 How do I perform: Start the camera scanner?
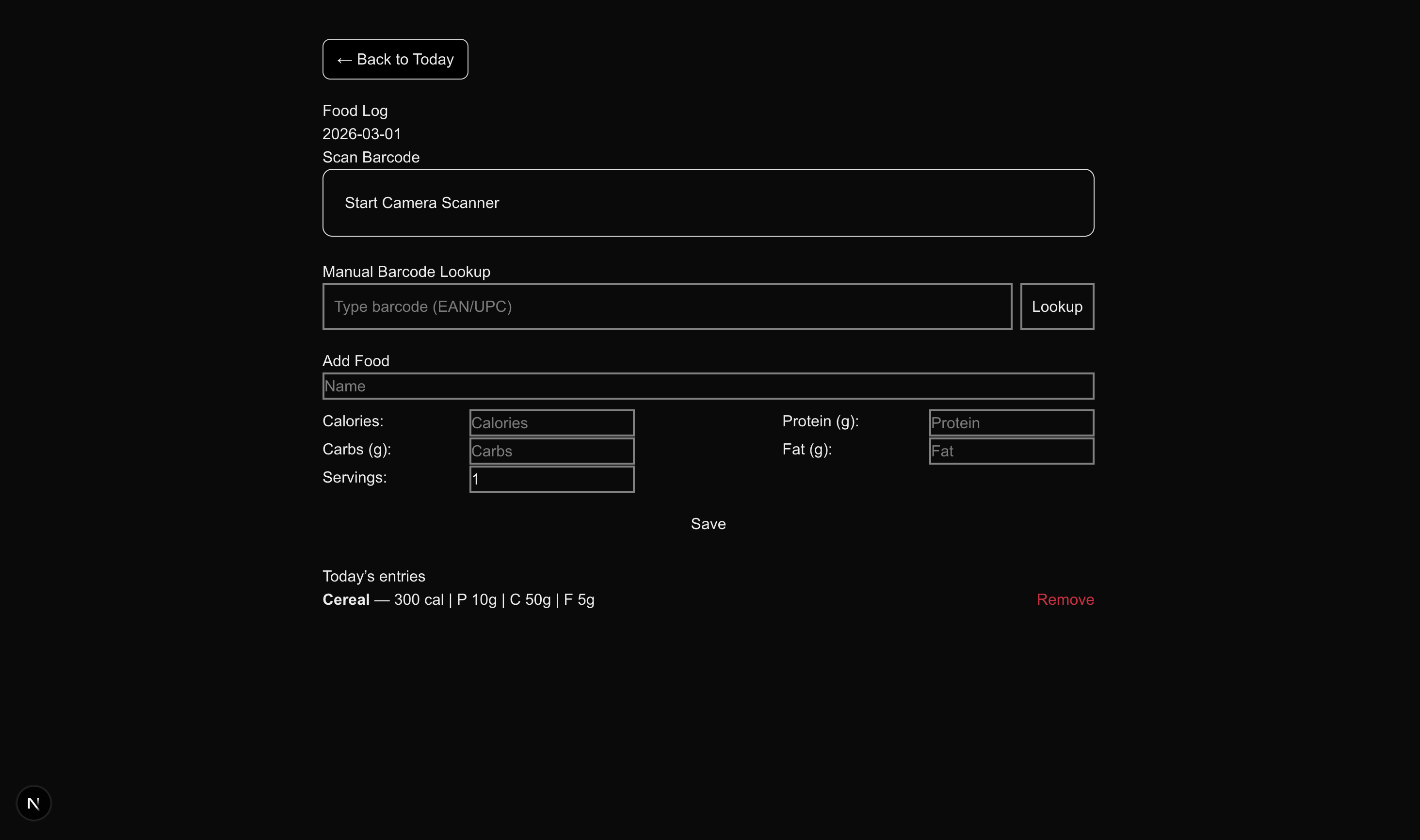pyautogui.click(x=708, y=203)
